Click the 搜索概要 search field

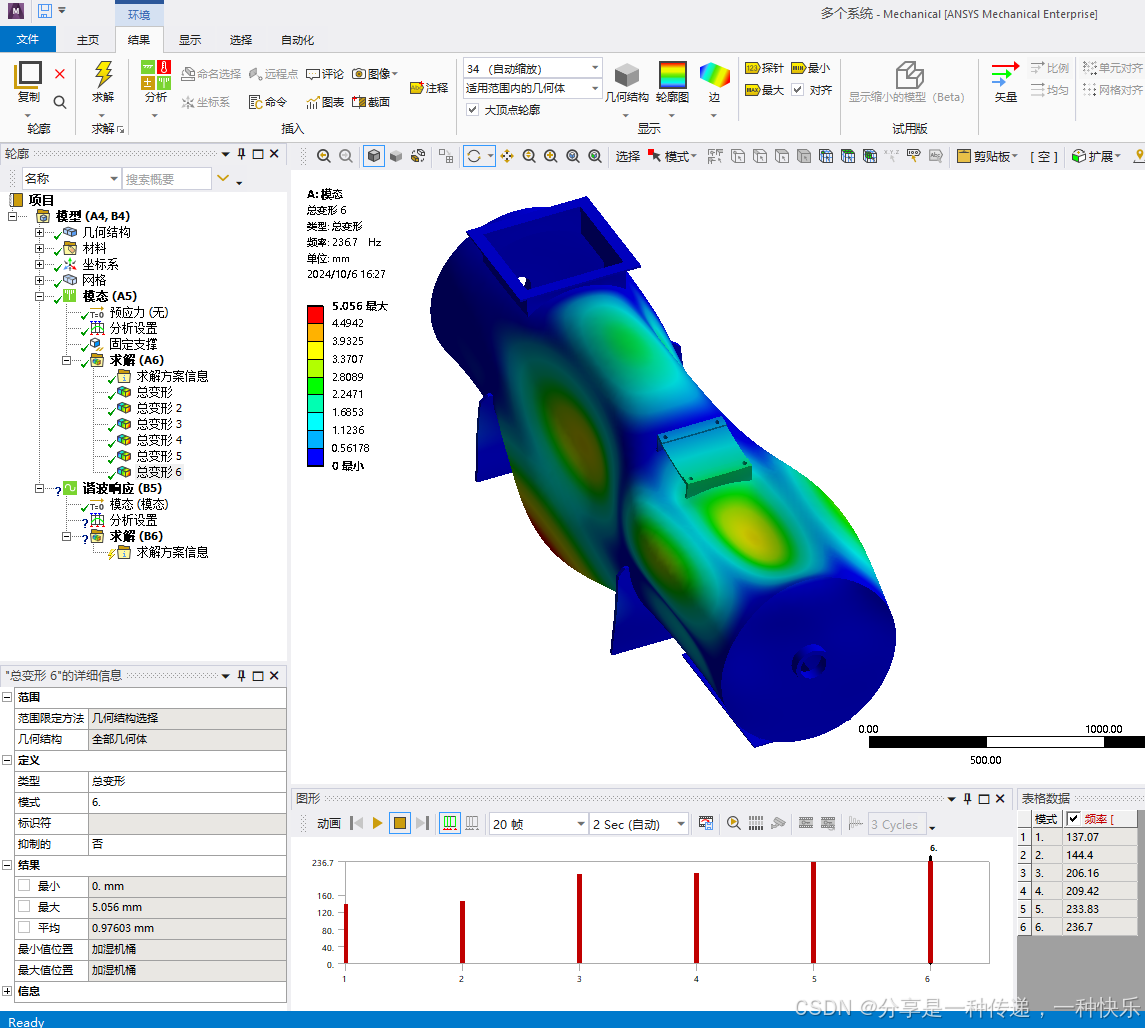[166, 179]
